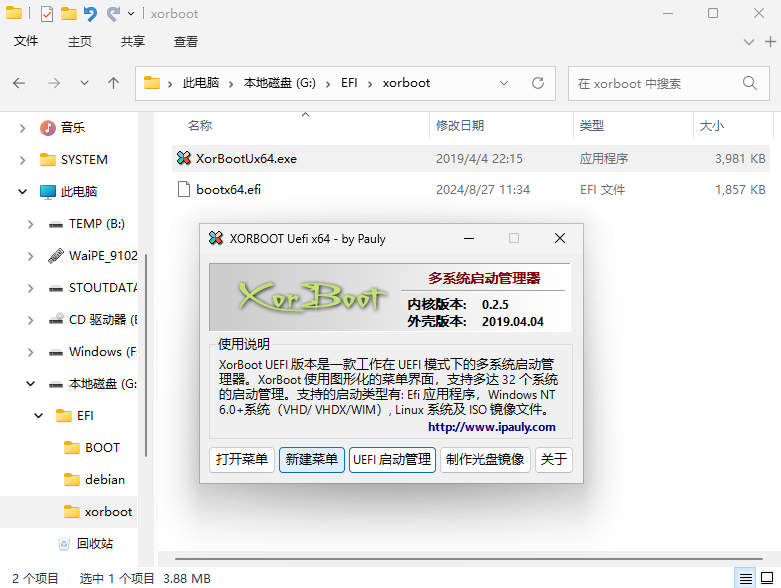Expand the SYSTEM folder node
Viewport: 781px width, 588px height.
pyautogui.click(x=22, y=160)
